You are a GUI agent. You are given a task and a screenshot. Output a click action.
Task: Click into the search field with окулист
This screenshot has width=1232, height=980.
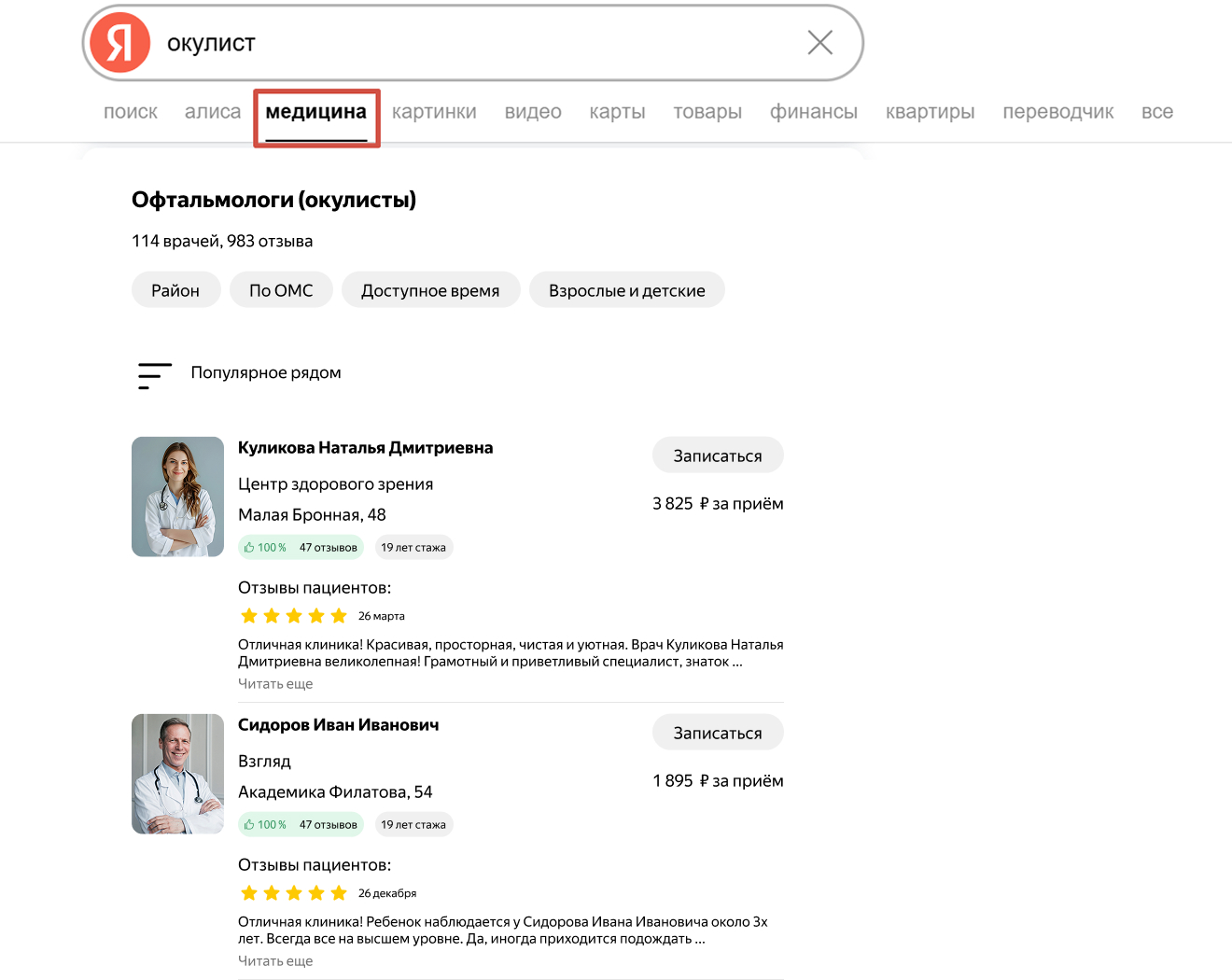tap(467, 43)
